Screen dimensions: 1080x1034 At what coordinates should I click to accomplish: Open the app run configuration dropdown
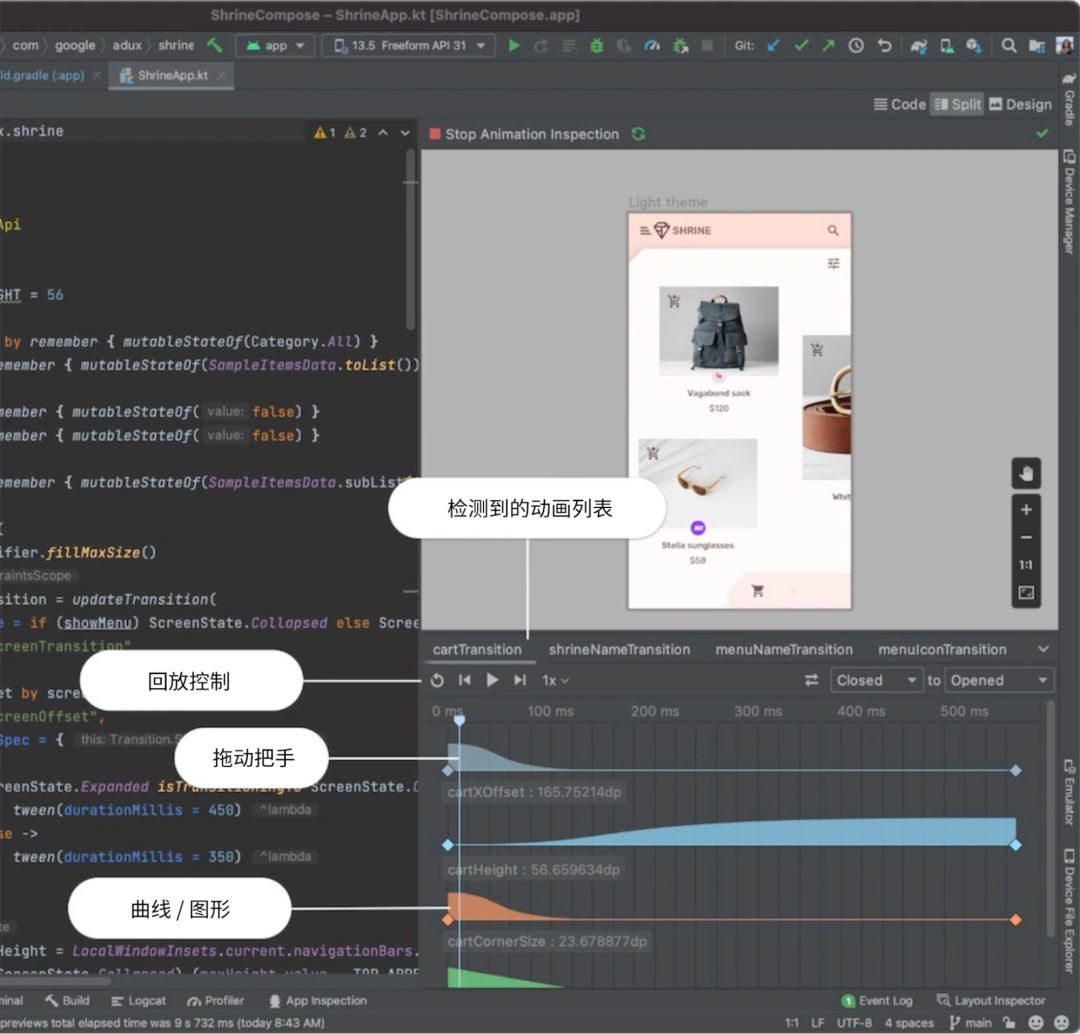click(275, 46)
